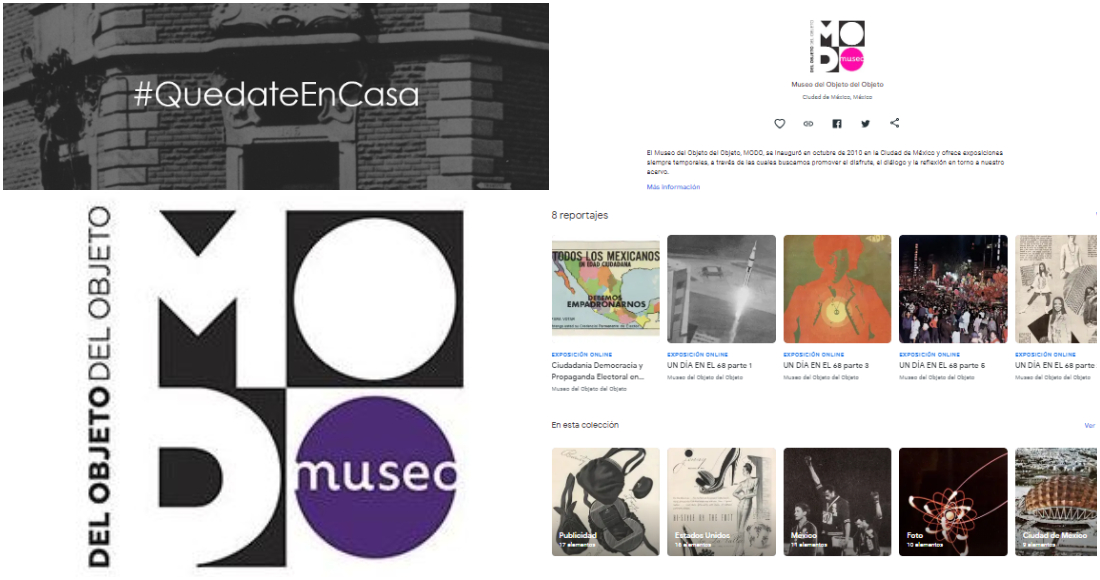Image resolution: width=1100 pixels, height=580 pixels.
Task: Select the México collection tile
Action: [x=837, y=502]
